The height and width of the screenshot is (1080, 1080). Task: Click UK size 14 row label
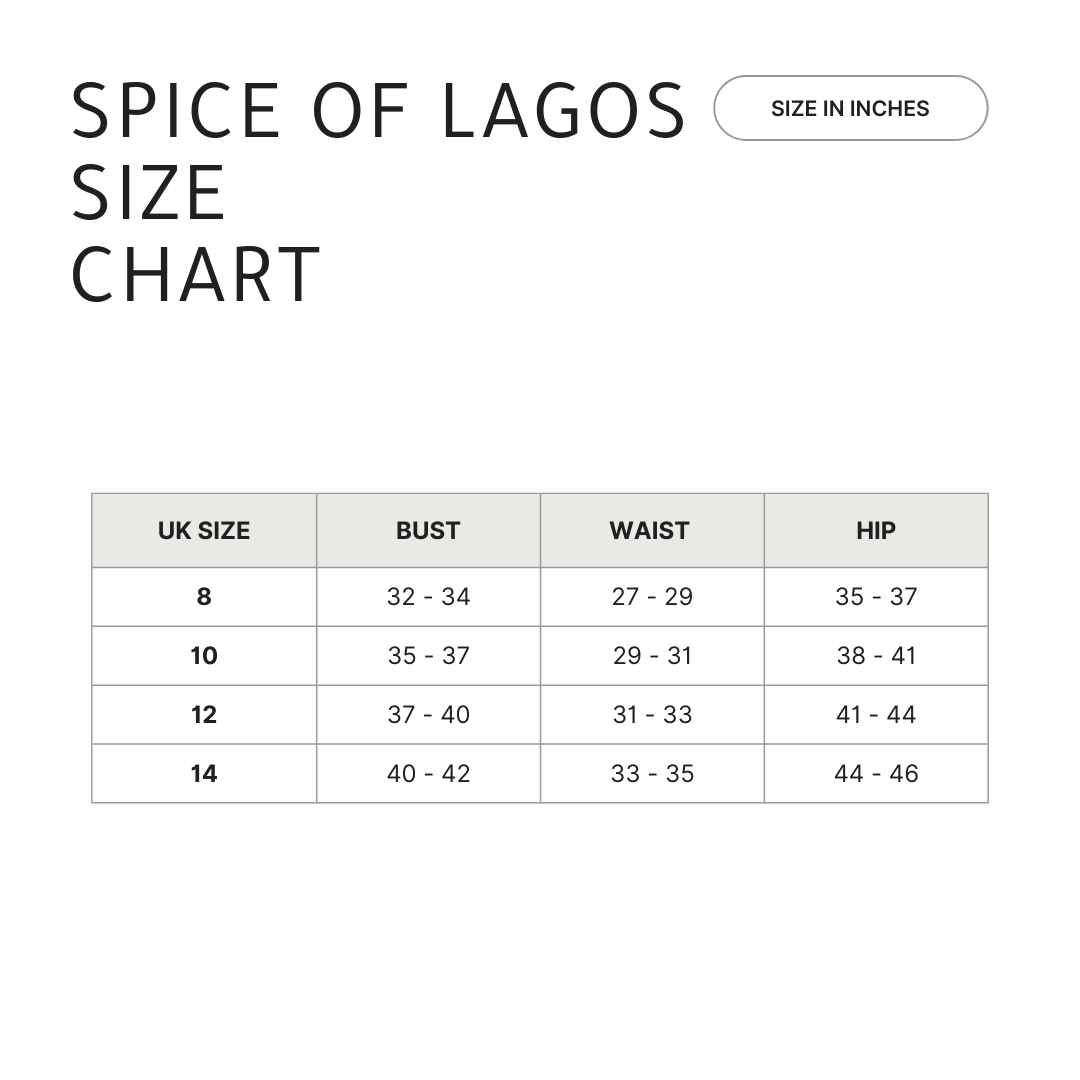[204, 773]
